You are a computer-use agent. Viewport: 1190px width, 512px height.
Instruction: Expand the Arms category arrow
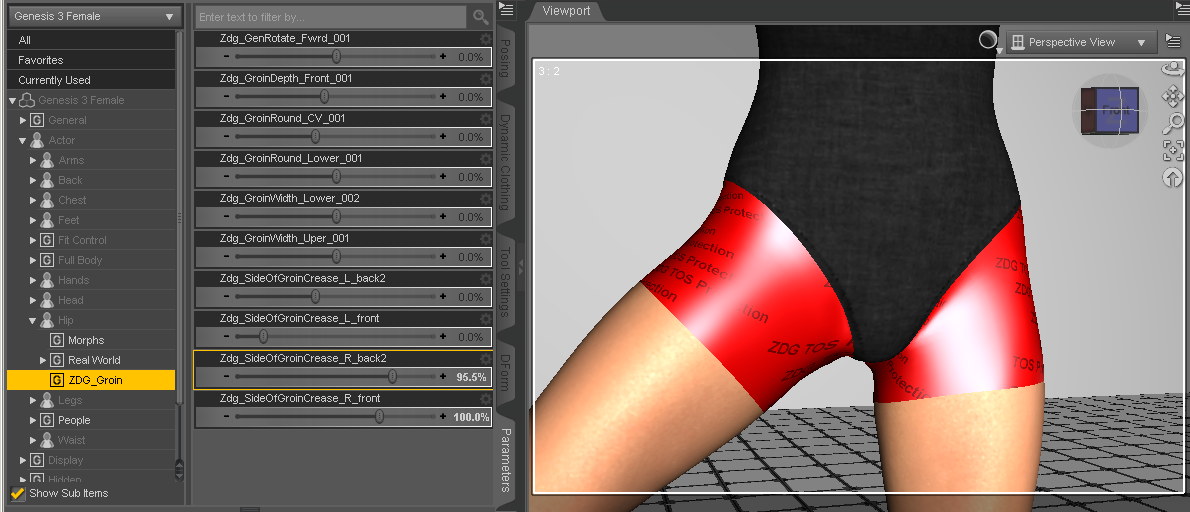33,160
